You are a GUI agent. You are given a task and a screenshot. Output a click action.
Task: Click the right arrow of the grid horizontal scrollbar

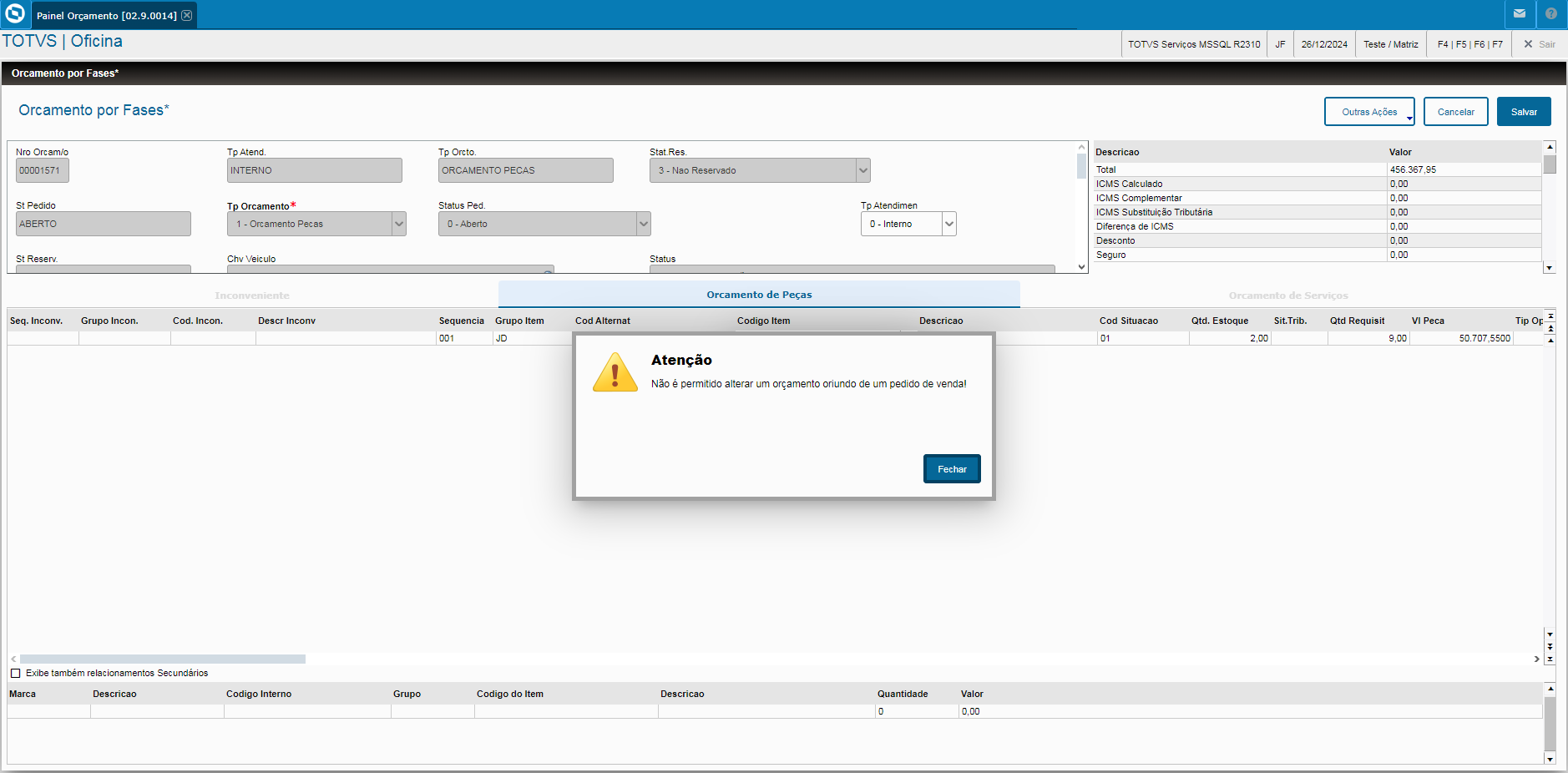click(x=1536, y=659)
